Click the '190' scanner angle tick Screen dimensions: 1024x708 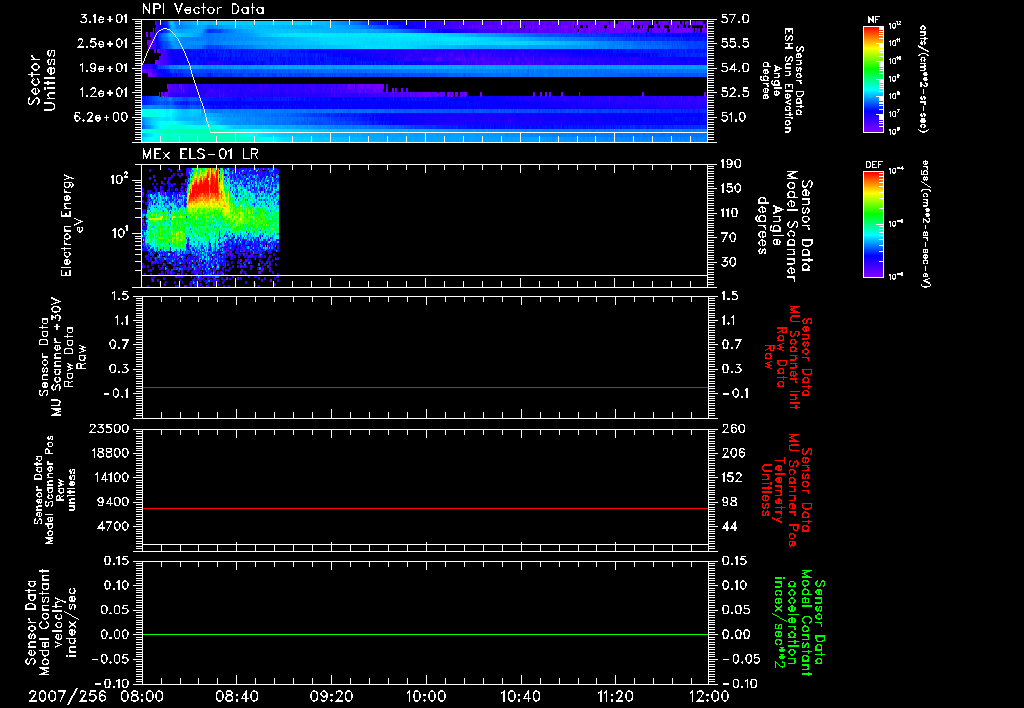coord(731,164)
